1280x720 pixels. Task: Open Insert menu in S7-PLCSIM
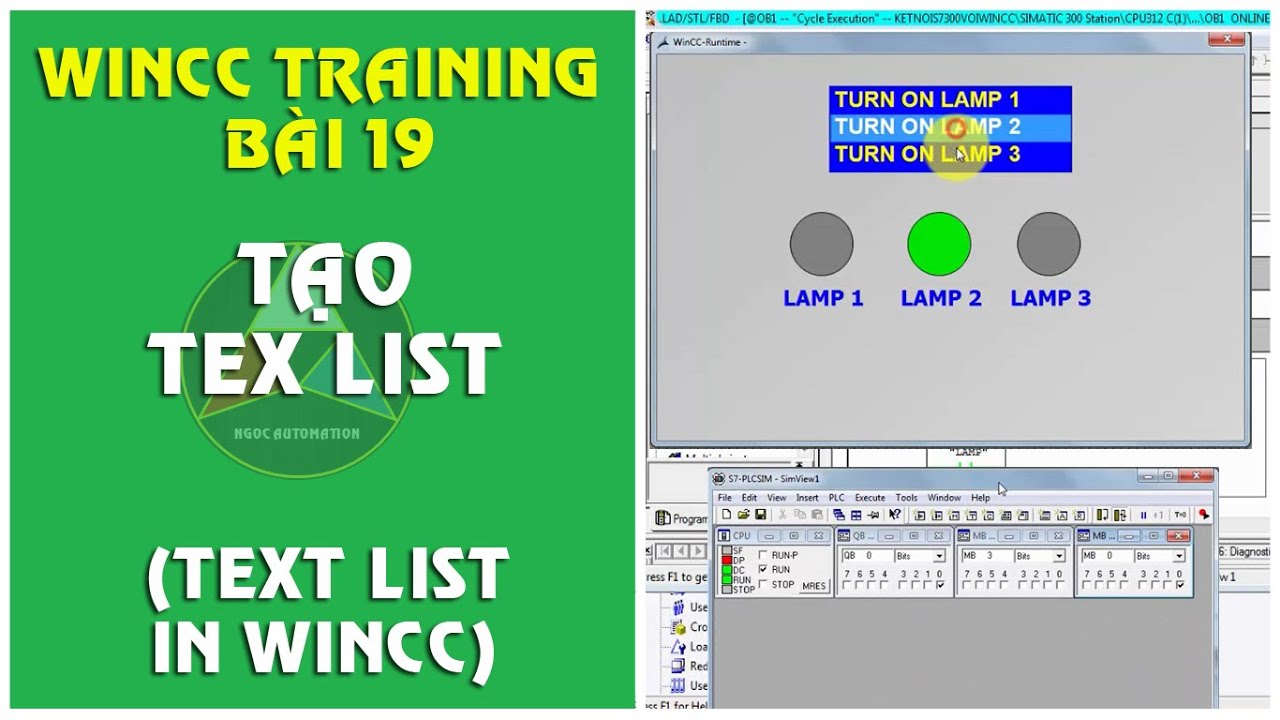(x=807, y=497)
